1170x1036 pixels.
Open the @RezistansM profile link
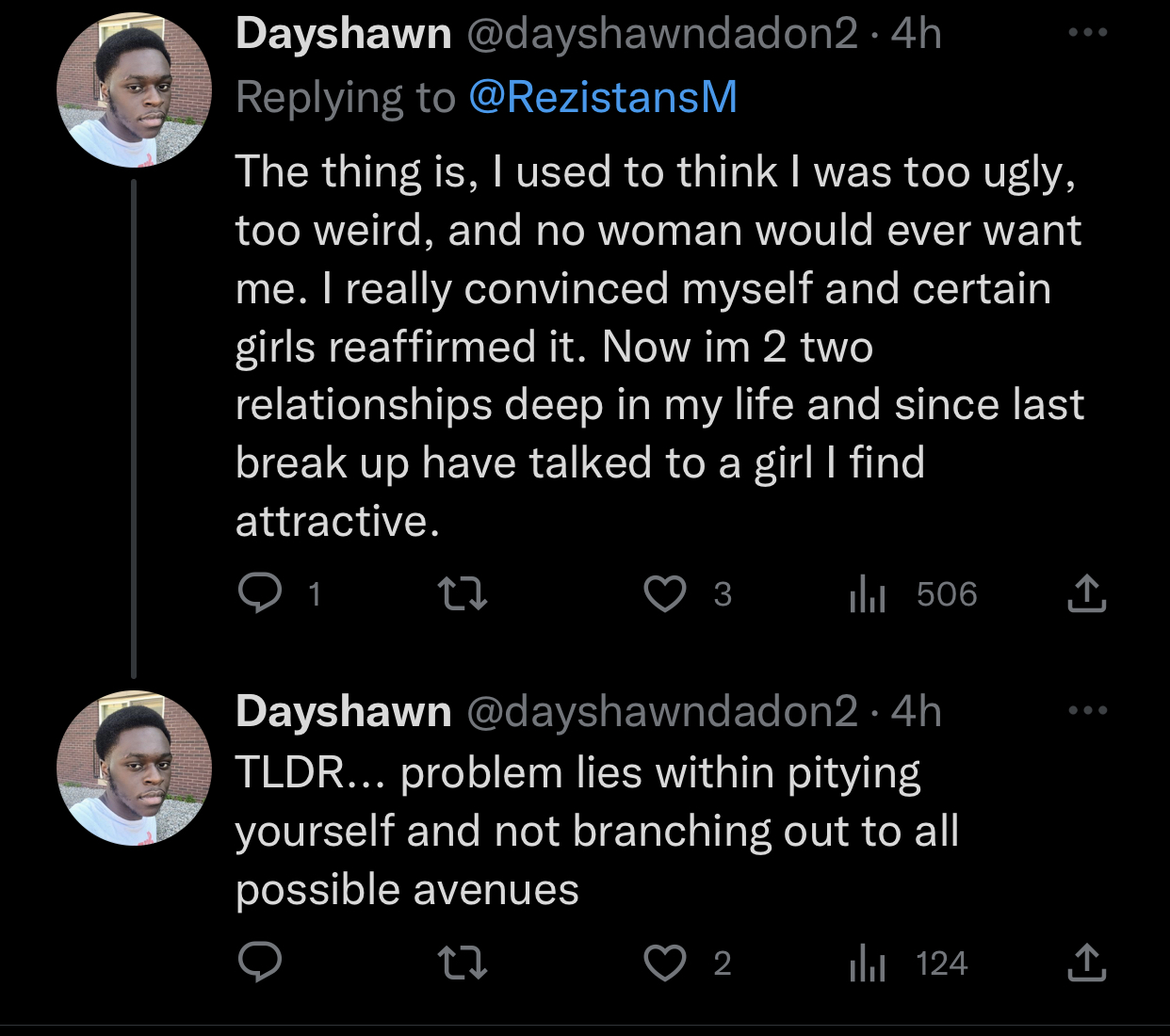(x=603, y=97)
